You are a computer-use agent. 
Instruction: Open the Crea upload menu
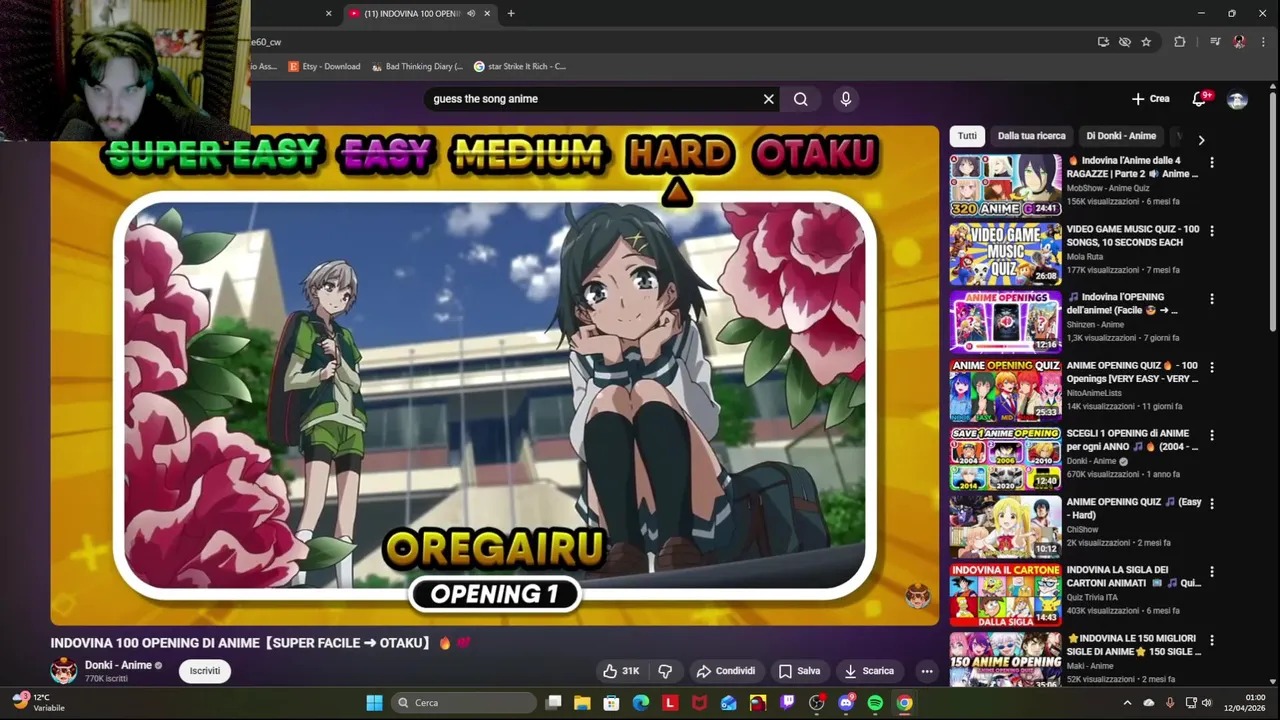[1150, 99]
